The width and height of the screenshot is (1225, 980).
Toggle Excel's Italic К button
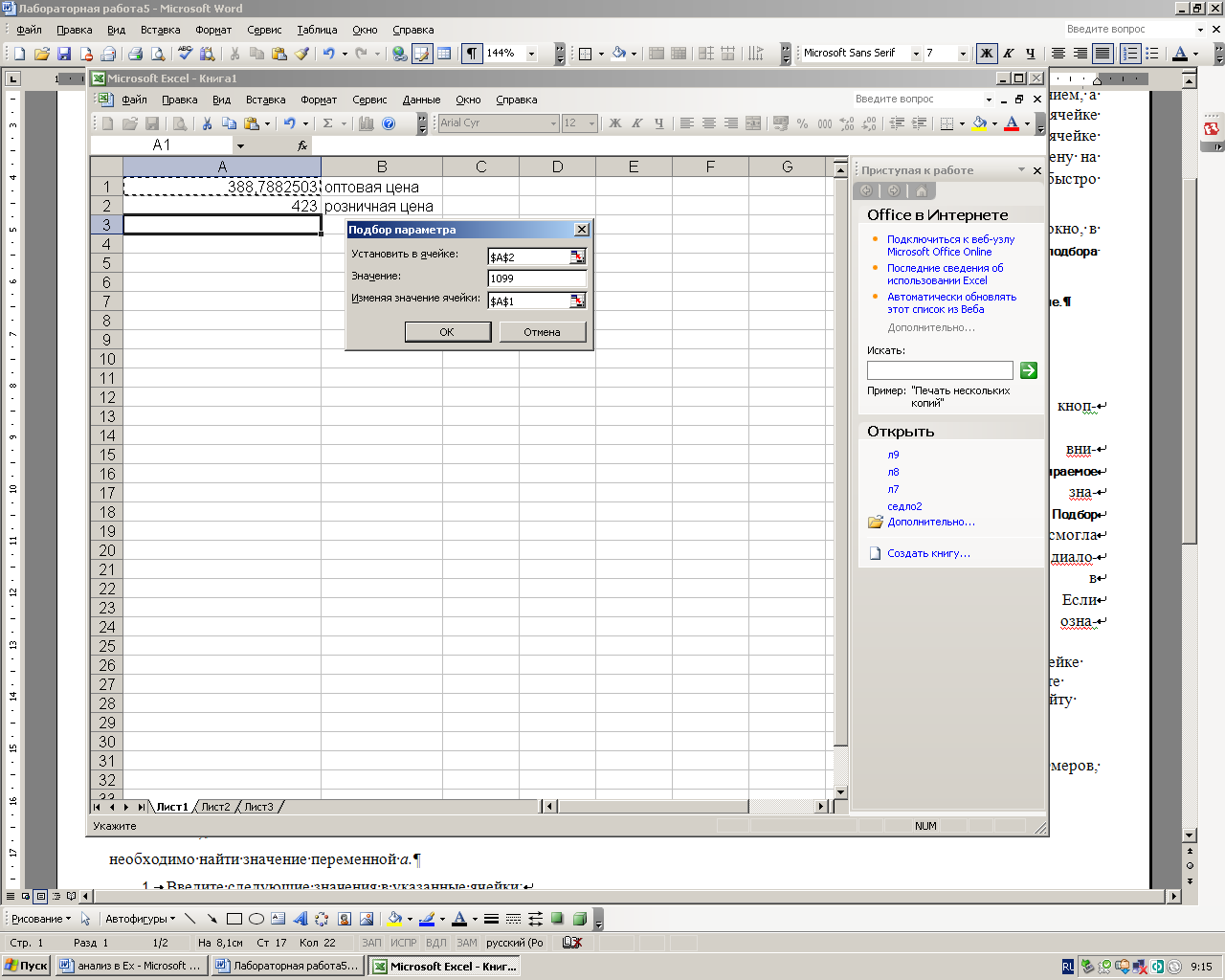pyautogui.click(x=636, y=123)
